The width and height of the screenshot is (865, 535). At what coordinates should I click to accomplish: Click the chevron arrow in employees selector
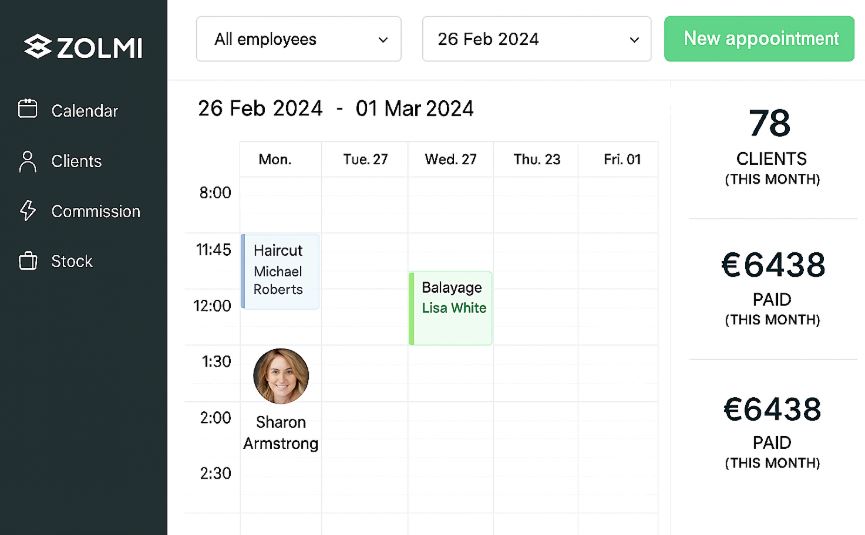pyautogui.click(x=383, y=40)
